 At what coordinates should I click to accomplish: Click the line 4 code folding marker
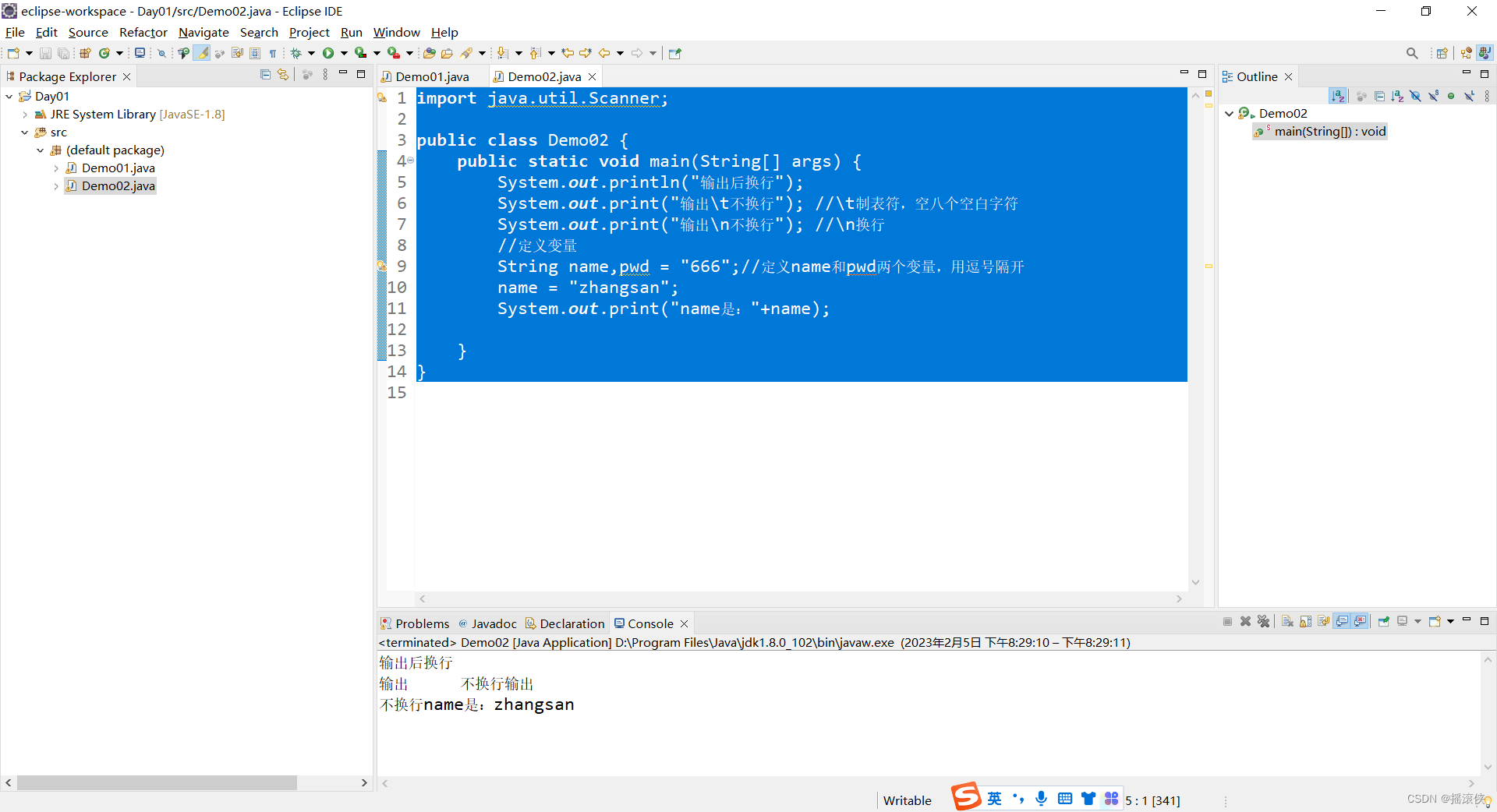click(410, 161)
